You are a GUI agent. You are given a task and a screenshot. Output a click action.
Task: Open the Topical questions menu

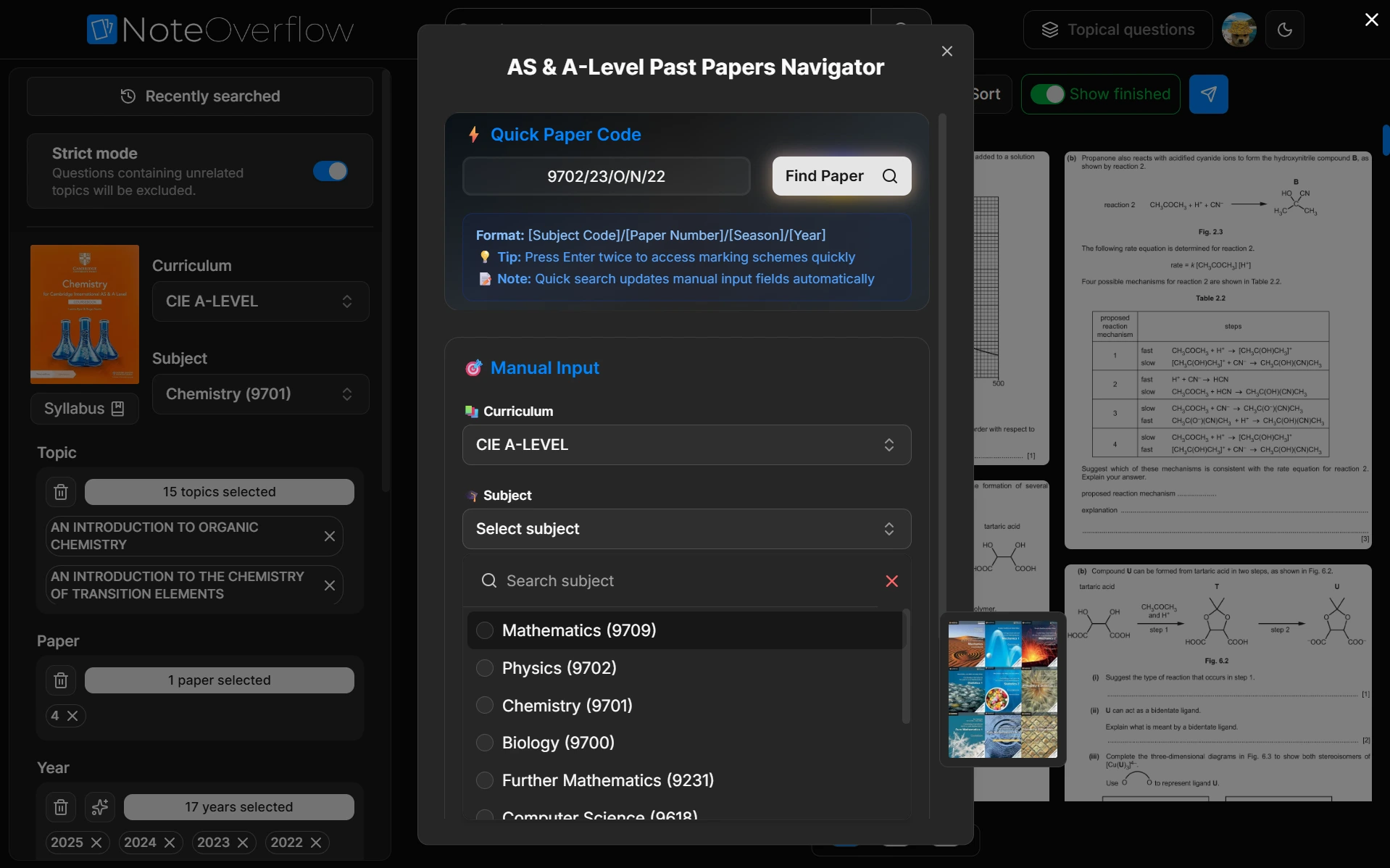coord(1118,30)
